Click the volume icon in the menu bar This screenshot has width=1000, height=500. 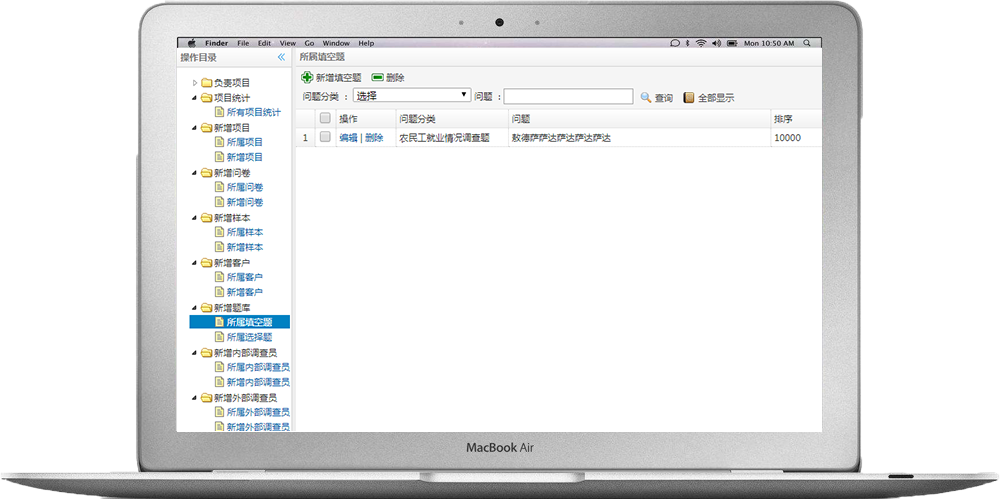point(716,43)
